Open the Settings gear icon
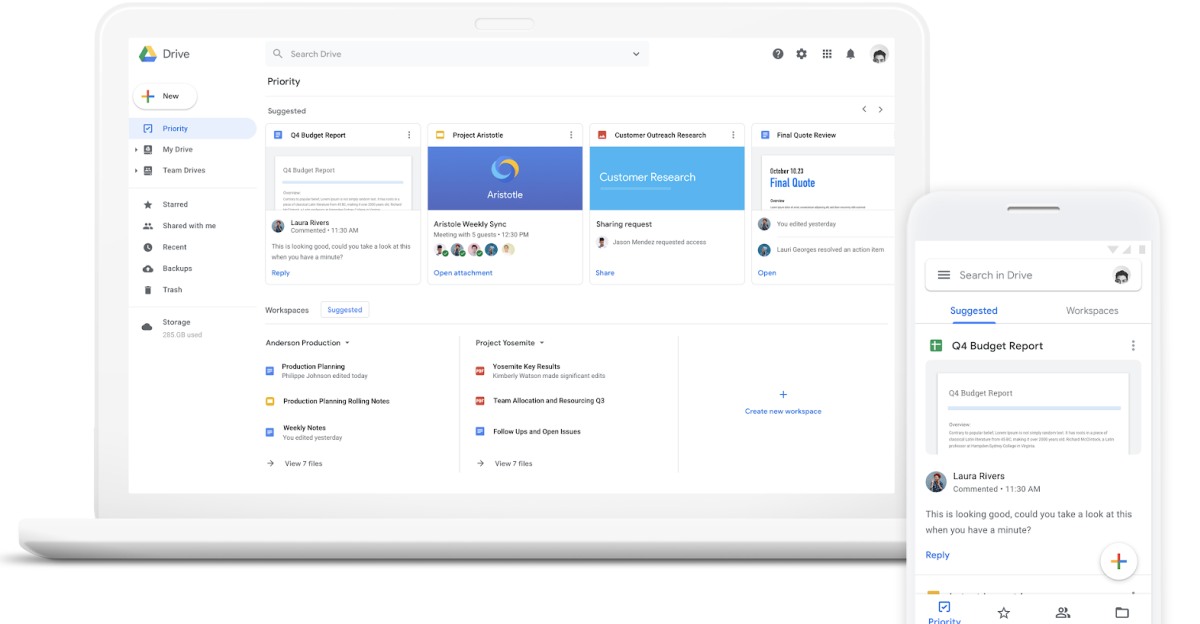The width and height of the screenshot is (1200, 624). (801, 54)
